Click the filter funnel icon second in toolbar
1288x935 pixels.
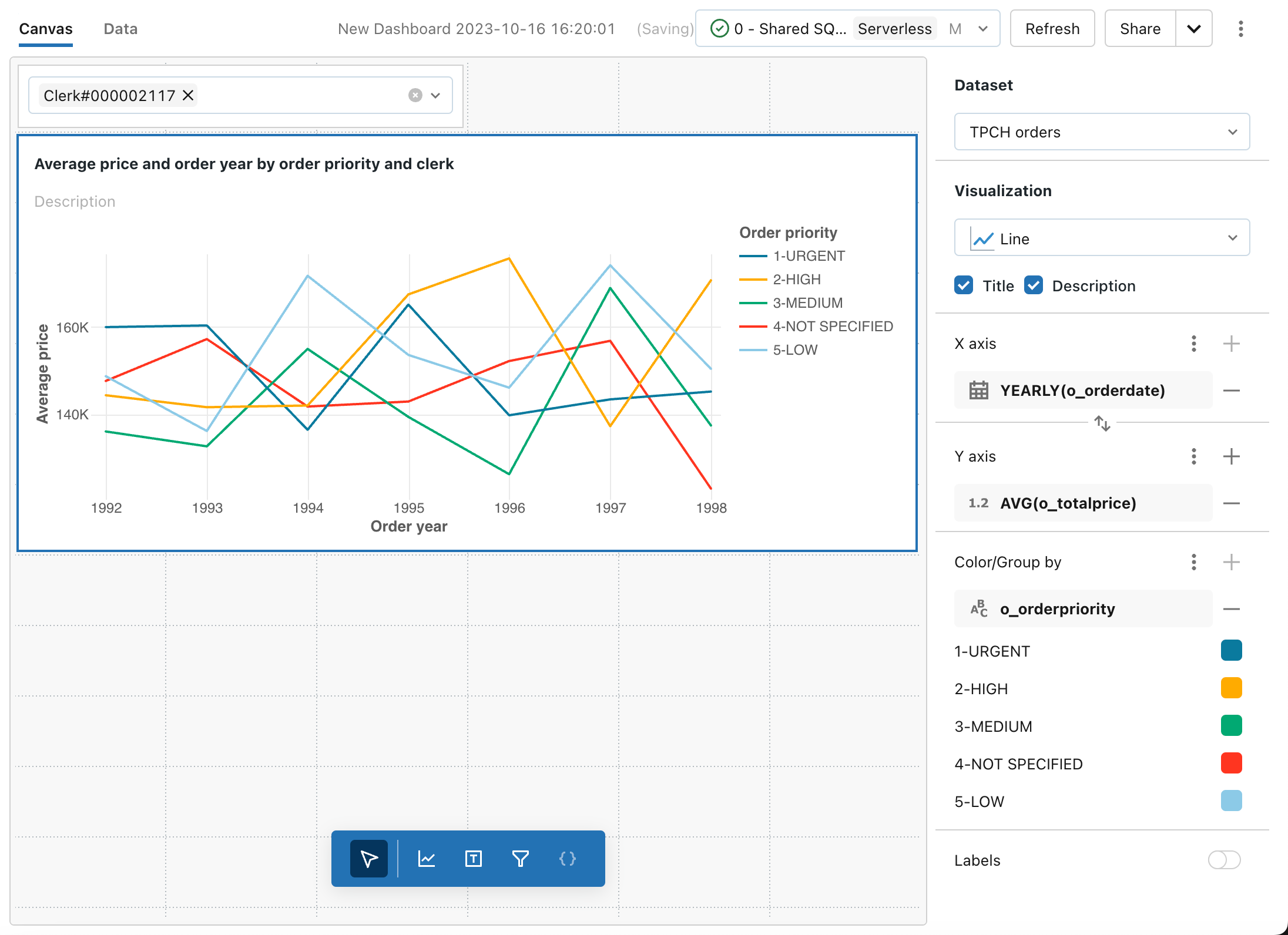click(x=520, y=858)
